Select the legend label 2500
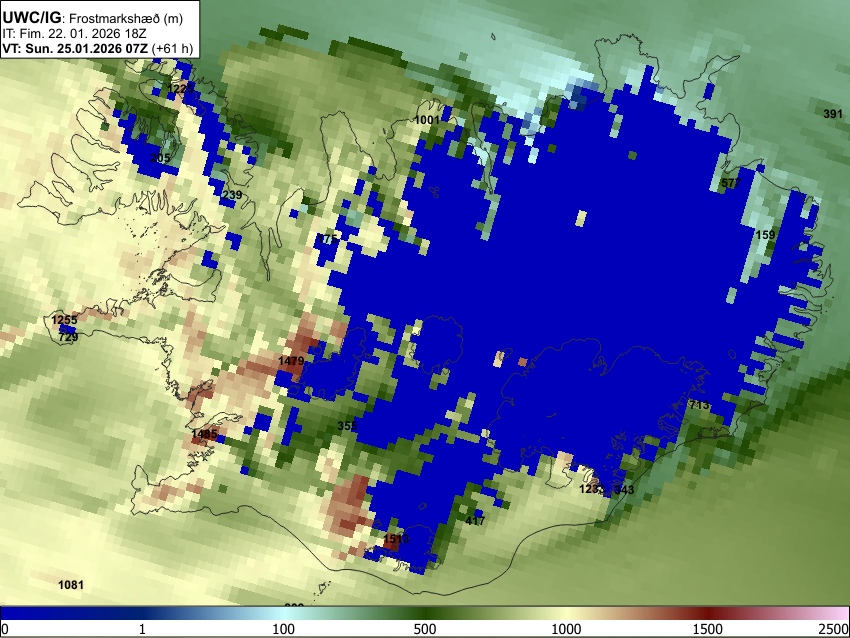Image resolution: width=850 pixels, height=638 pixels. 834,629
